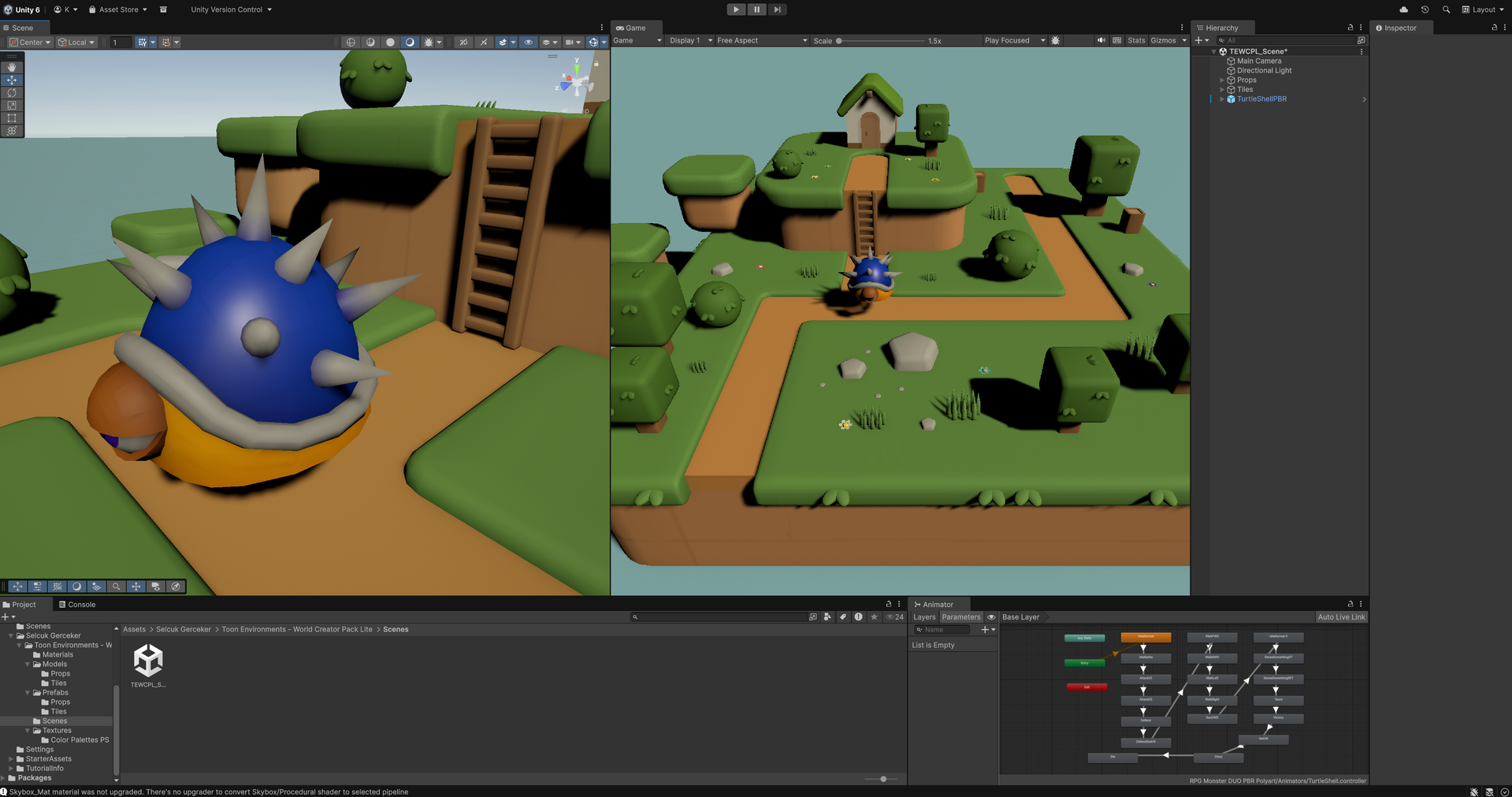Toggle Animator parameter panel eye icon

coord(991,617)
